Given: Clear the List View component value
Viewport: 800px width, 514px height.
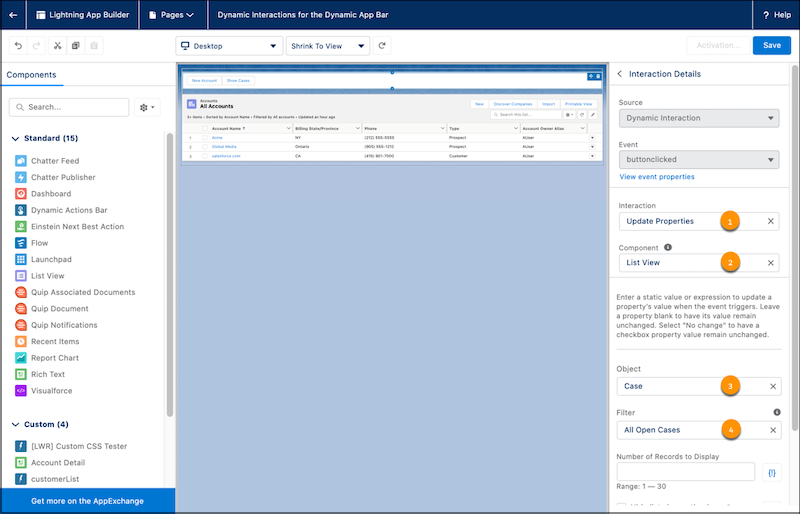Looking at the screenshot, I should pos(770,262).
